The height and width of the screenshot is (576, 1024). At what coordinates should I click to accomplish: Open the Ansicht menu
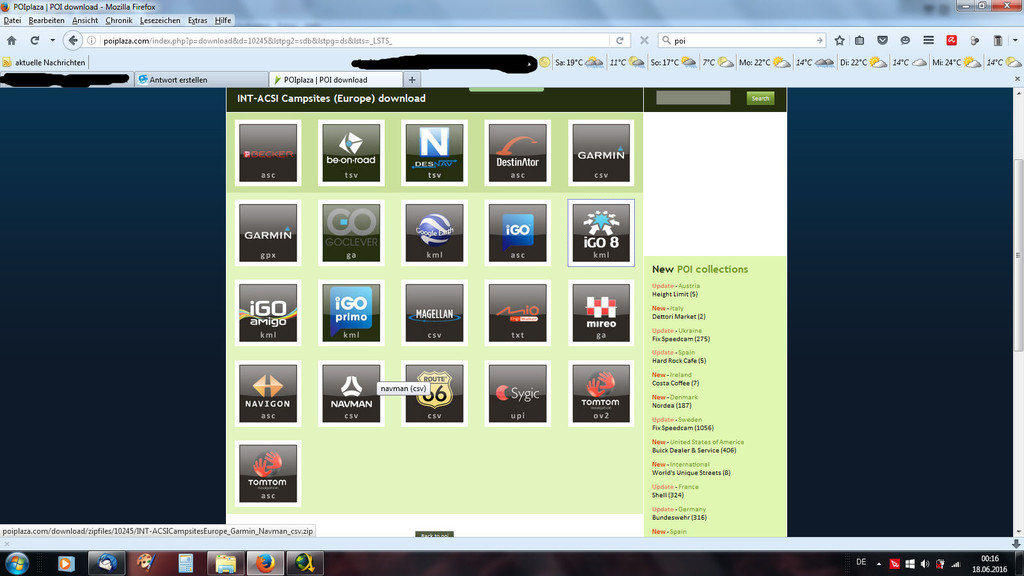click(x=85, y=20)
